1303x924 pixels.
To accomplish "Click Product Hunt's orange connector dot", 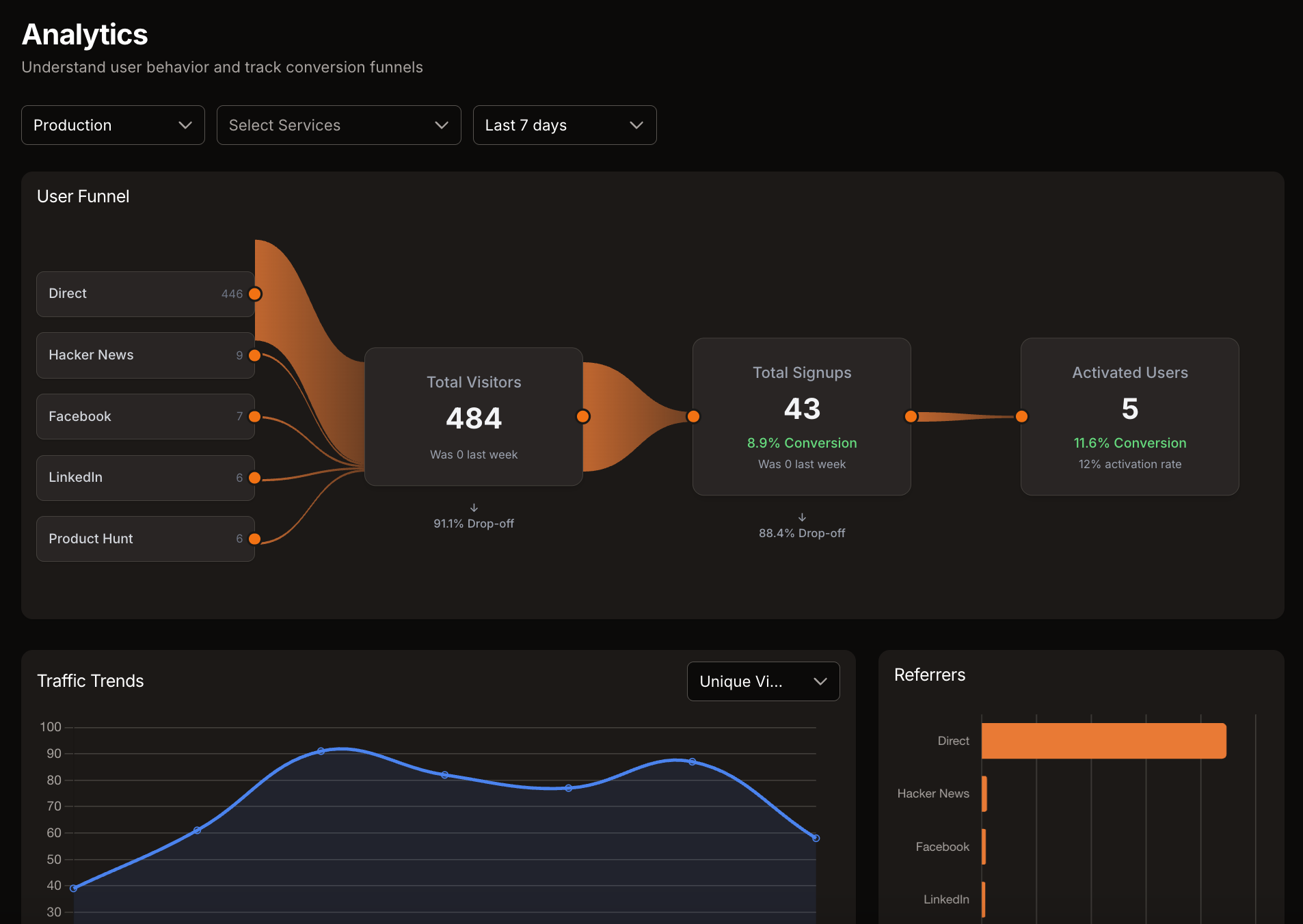I will point(255,539).
